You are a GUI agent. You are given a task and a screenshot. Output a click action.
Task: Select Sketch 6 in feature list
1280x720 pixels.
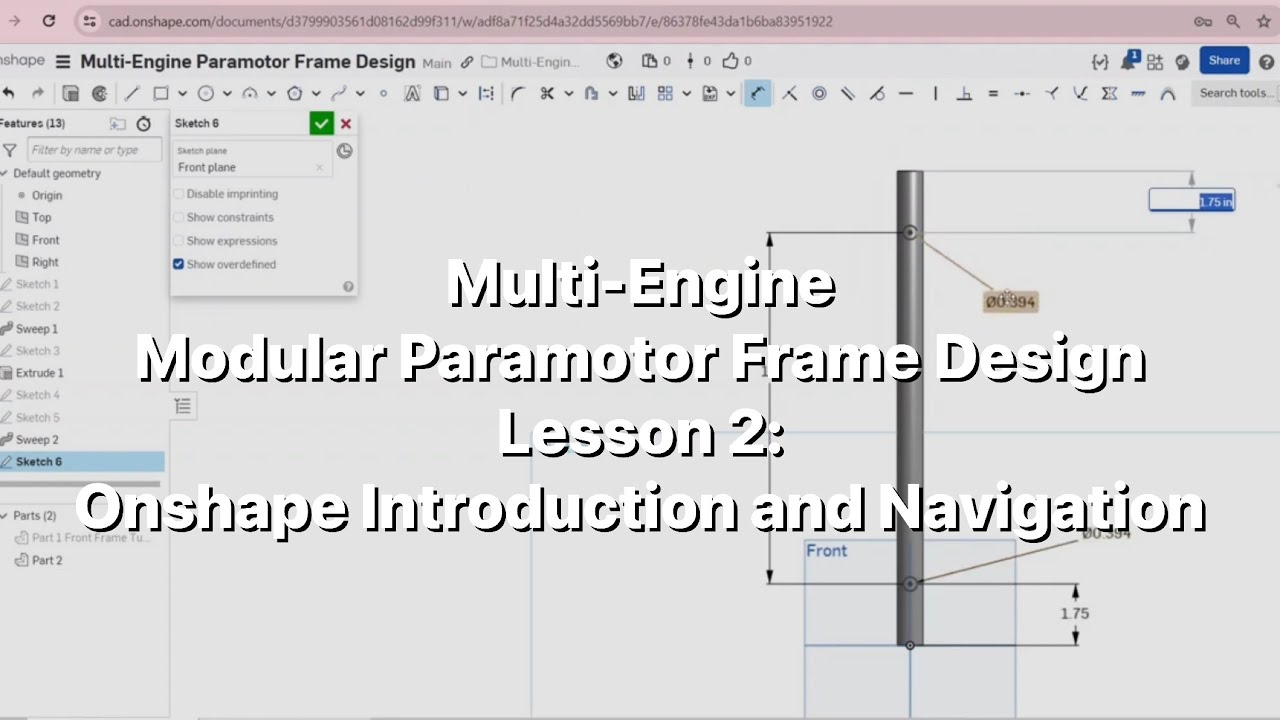[82, 462]
